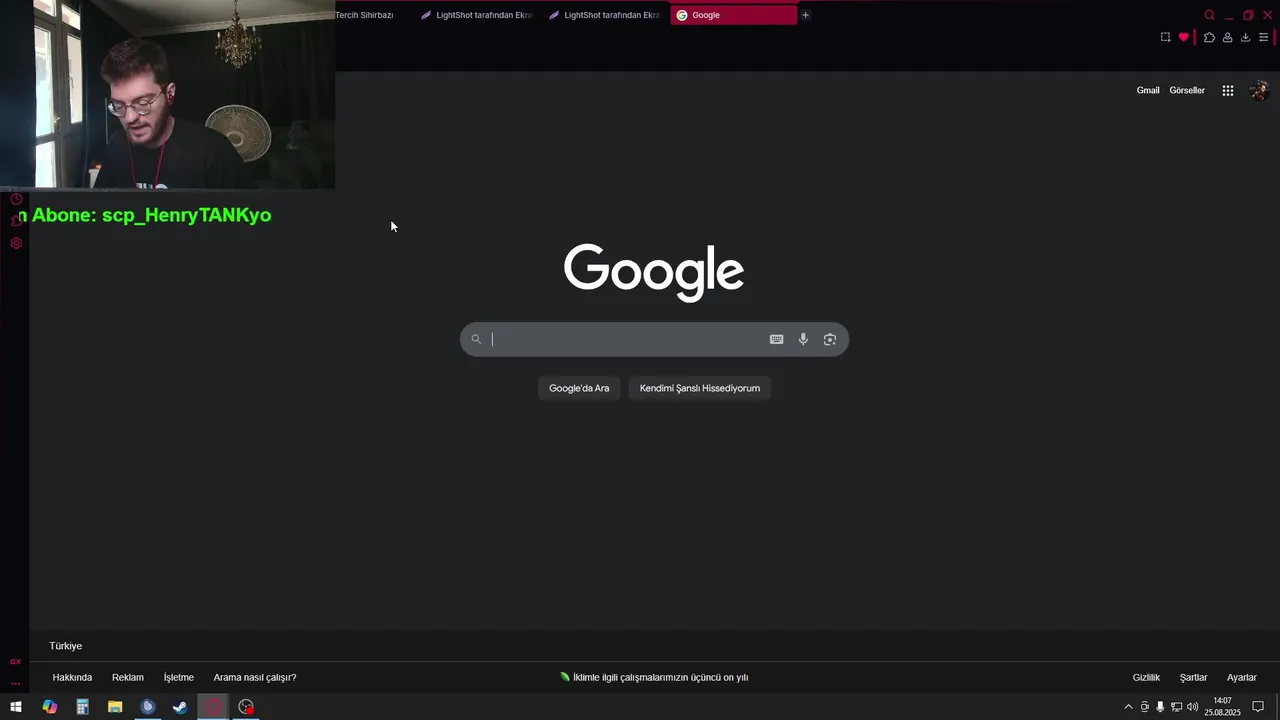Open Windows notification center

click(1258, 707)
